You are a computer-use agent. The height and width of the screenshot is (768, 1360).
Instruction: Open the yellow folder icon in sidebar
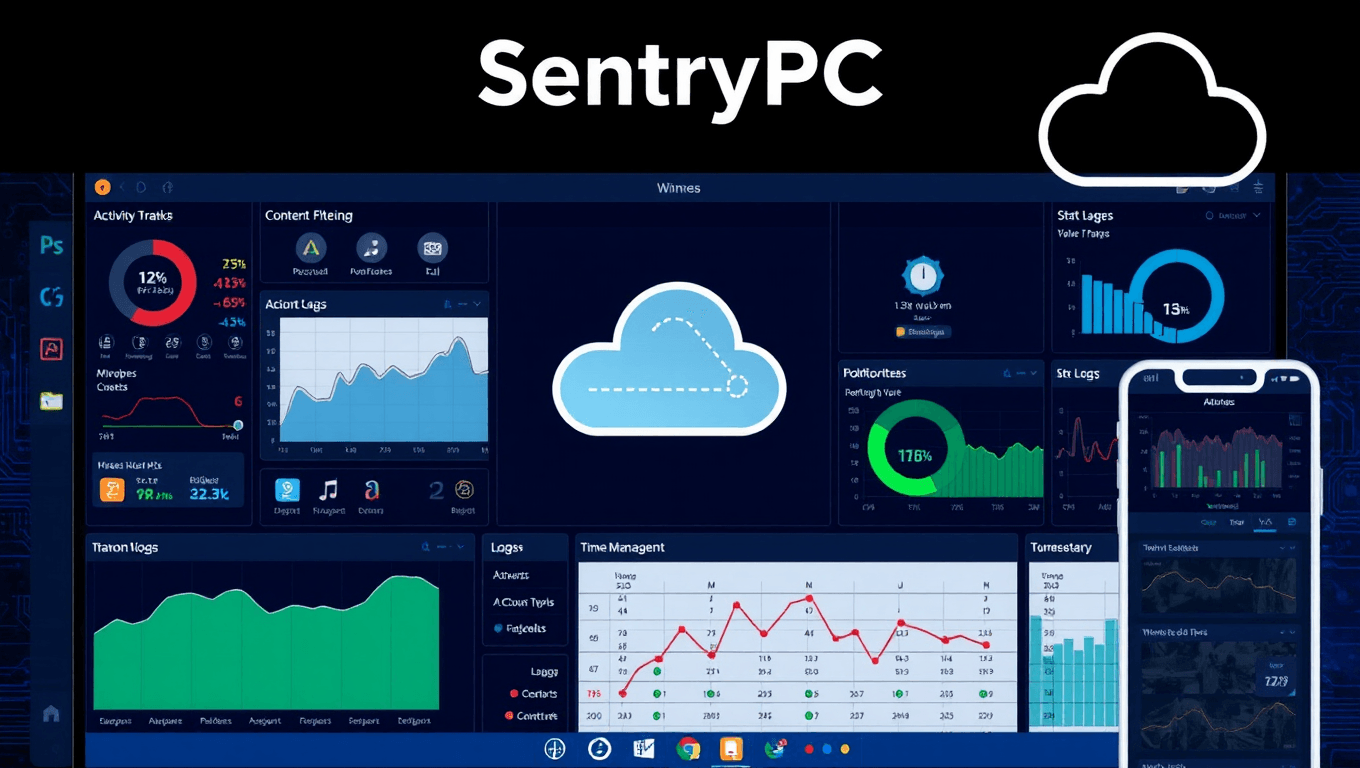(x=51, y=401)
